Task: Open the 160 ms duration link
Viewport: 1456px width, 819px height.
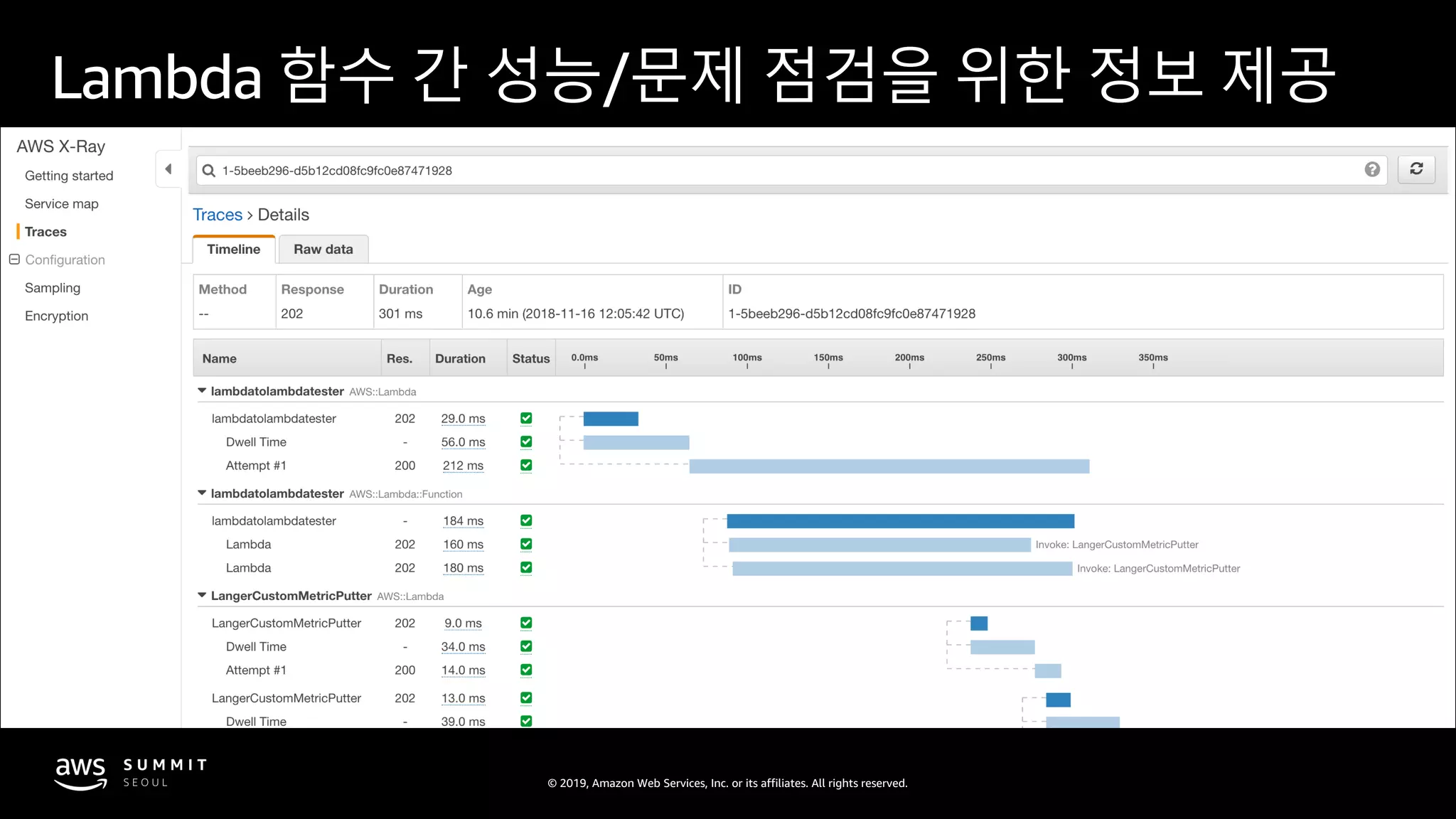Action: pos(463,545)
